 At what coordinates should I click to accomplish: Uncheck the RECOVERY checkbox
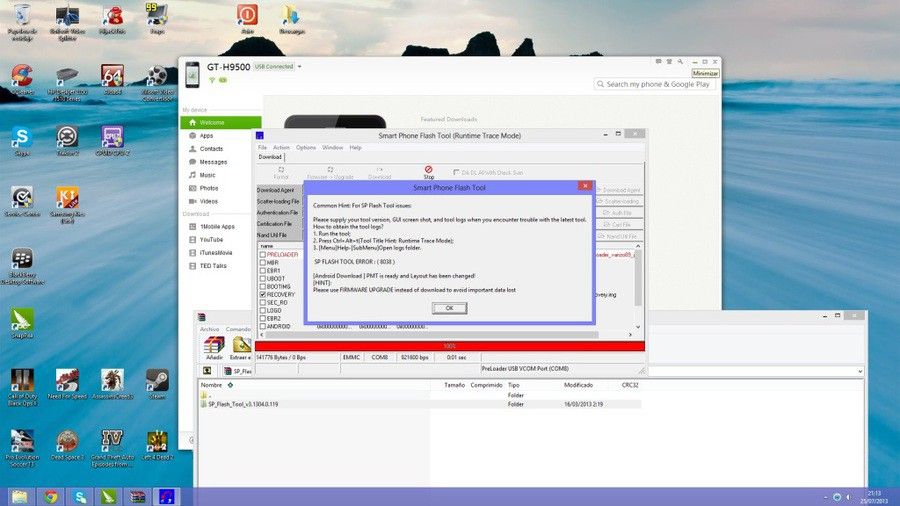coord(262,294)
